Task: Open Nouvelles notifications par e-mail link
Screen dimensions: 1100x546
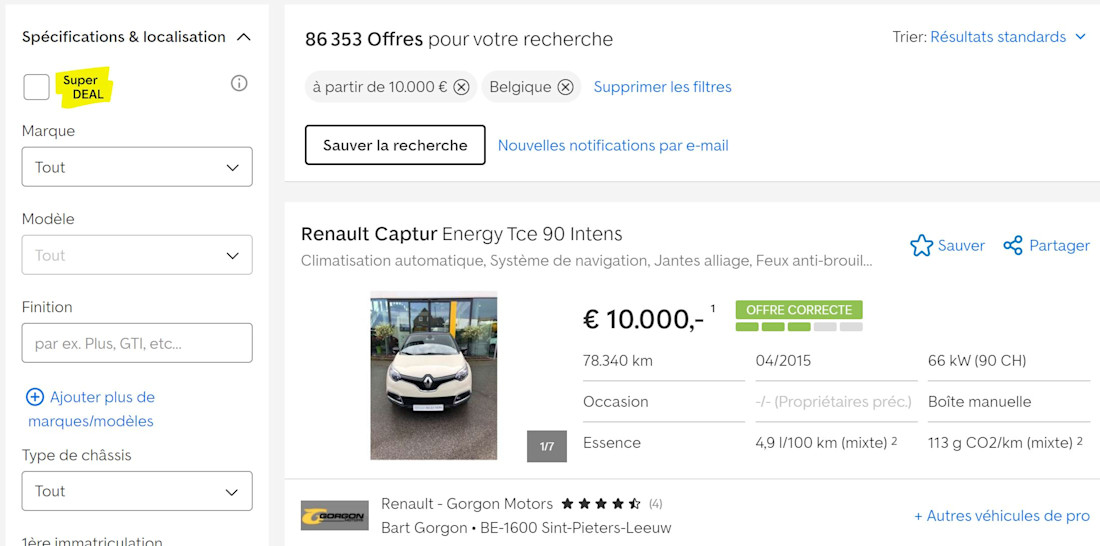Action: [x=613, y=145]
